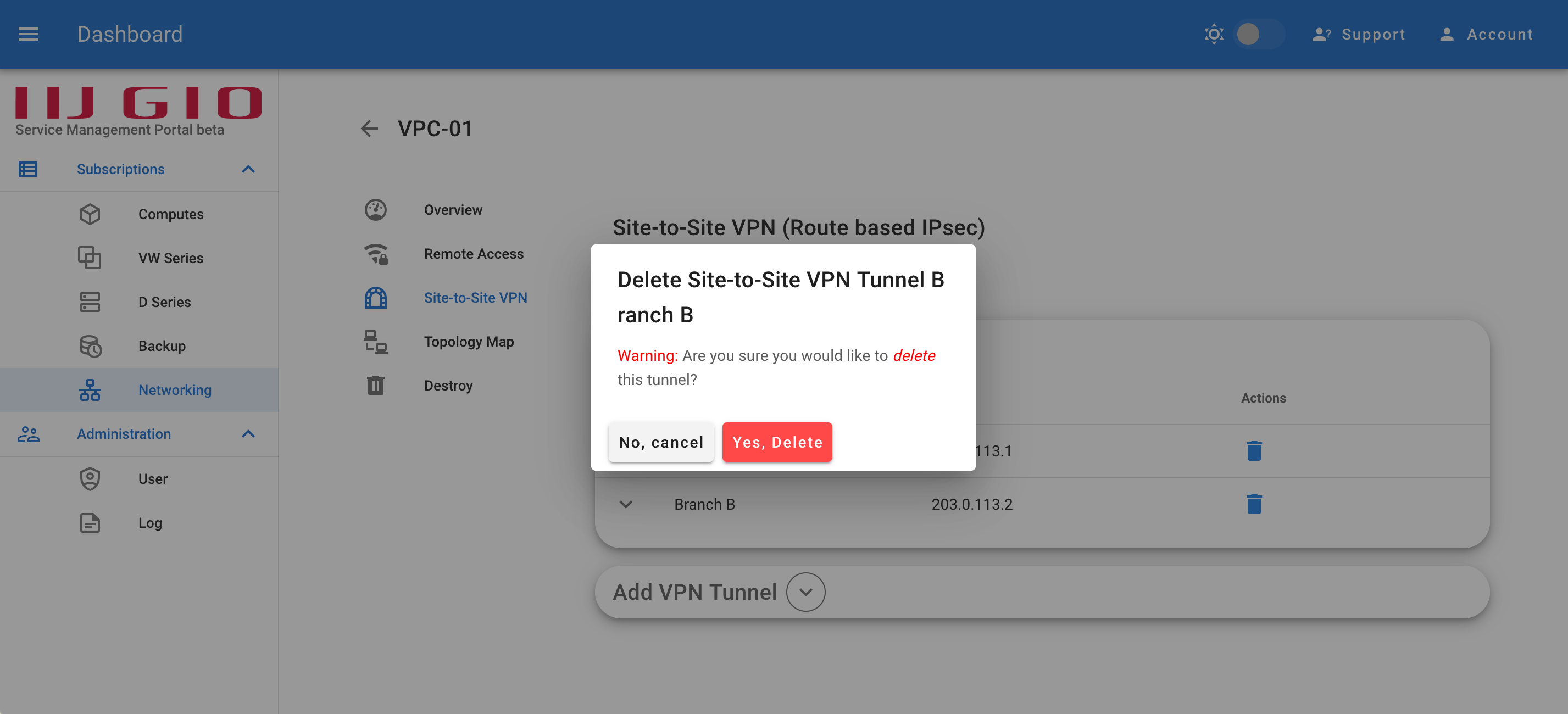Image resolution: width=1568 pixels, height=714 pixels.
Task: Click the Remote Access wifi-lock icon
Action: pos(376,254)
